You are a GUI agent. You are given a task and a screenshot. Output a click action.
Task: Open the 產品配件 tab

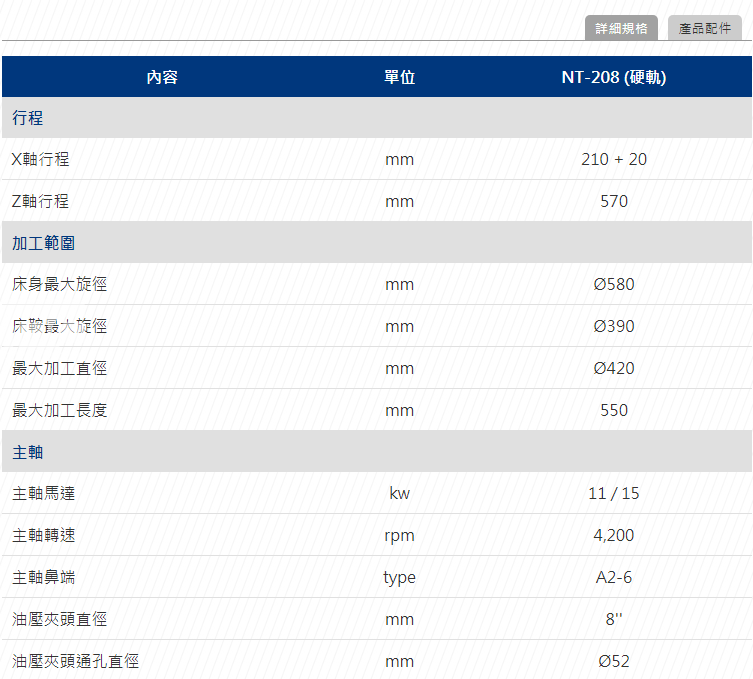click(x=705, y=28)
